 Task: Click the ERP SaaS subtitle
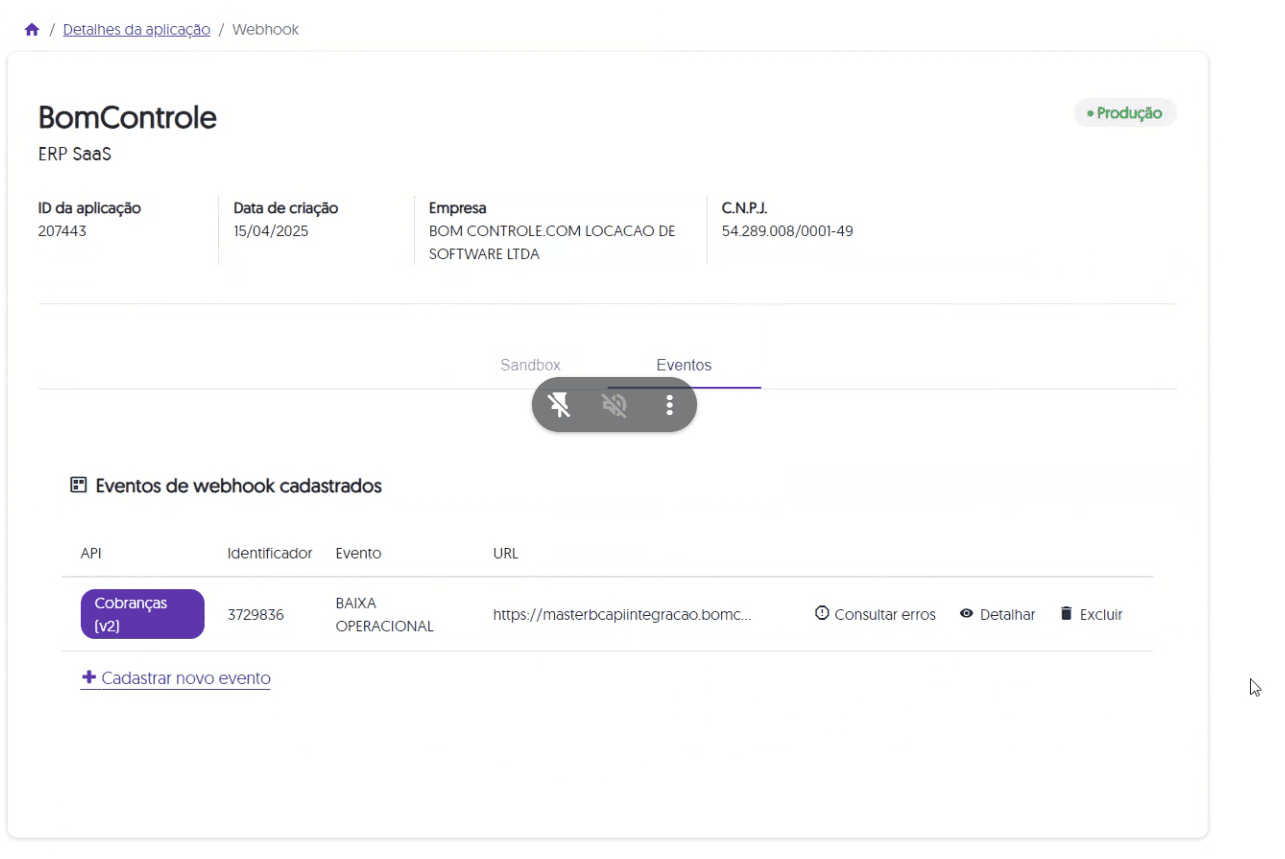[x=74, y=155]
